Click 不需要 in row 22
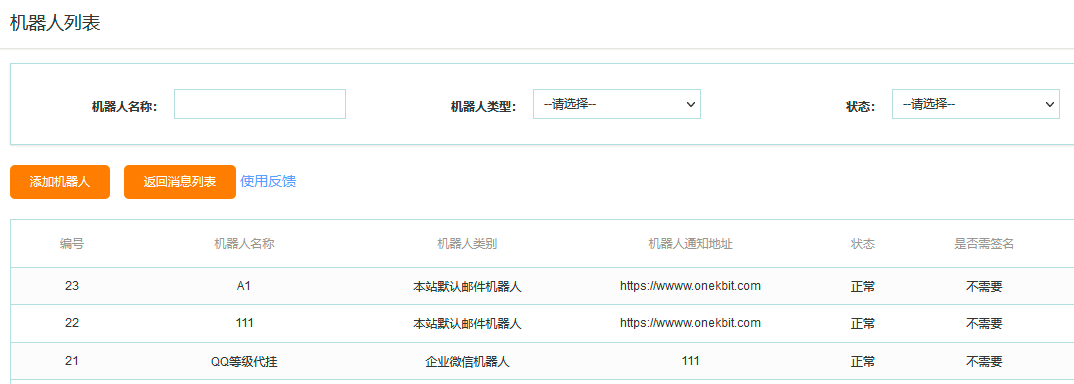 (x=984, y=324)
